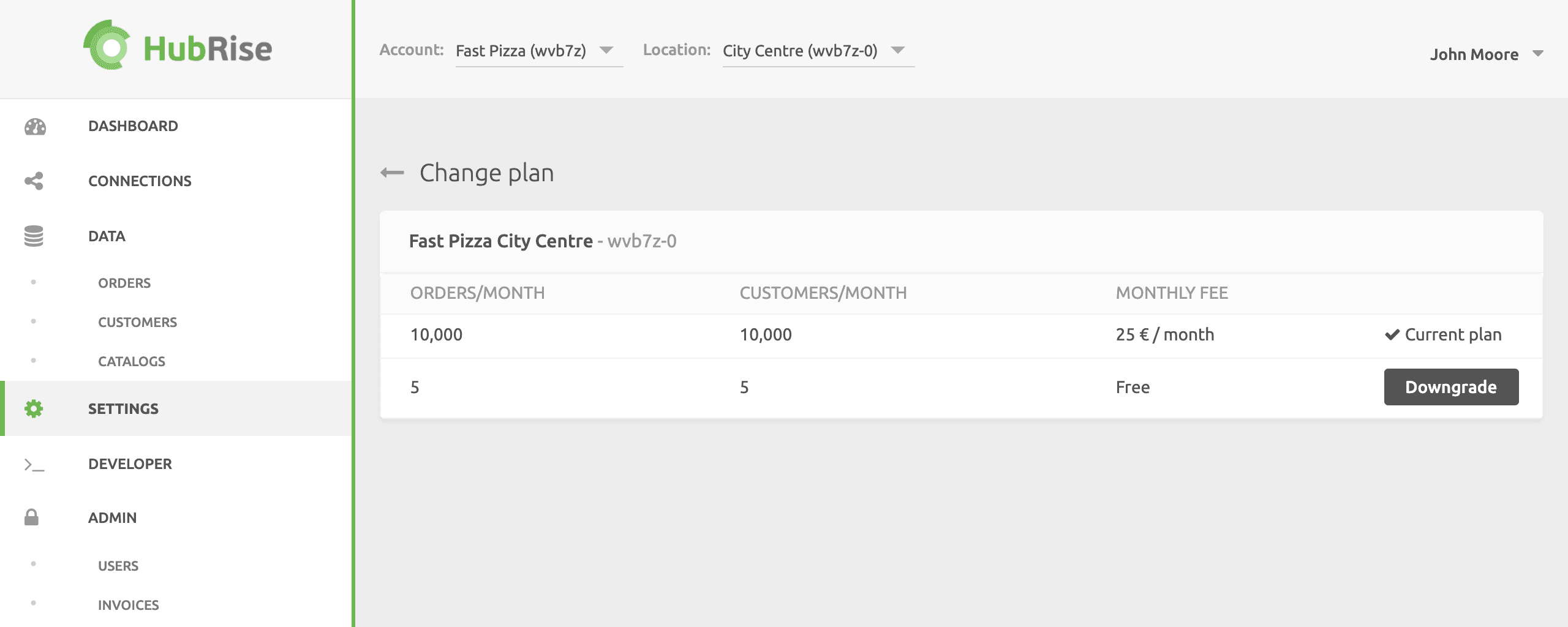This screenshot has height=627, width=1568.
Task: Click the HubRise wordmark text
Action: click(208, 49)
